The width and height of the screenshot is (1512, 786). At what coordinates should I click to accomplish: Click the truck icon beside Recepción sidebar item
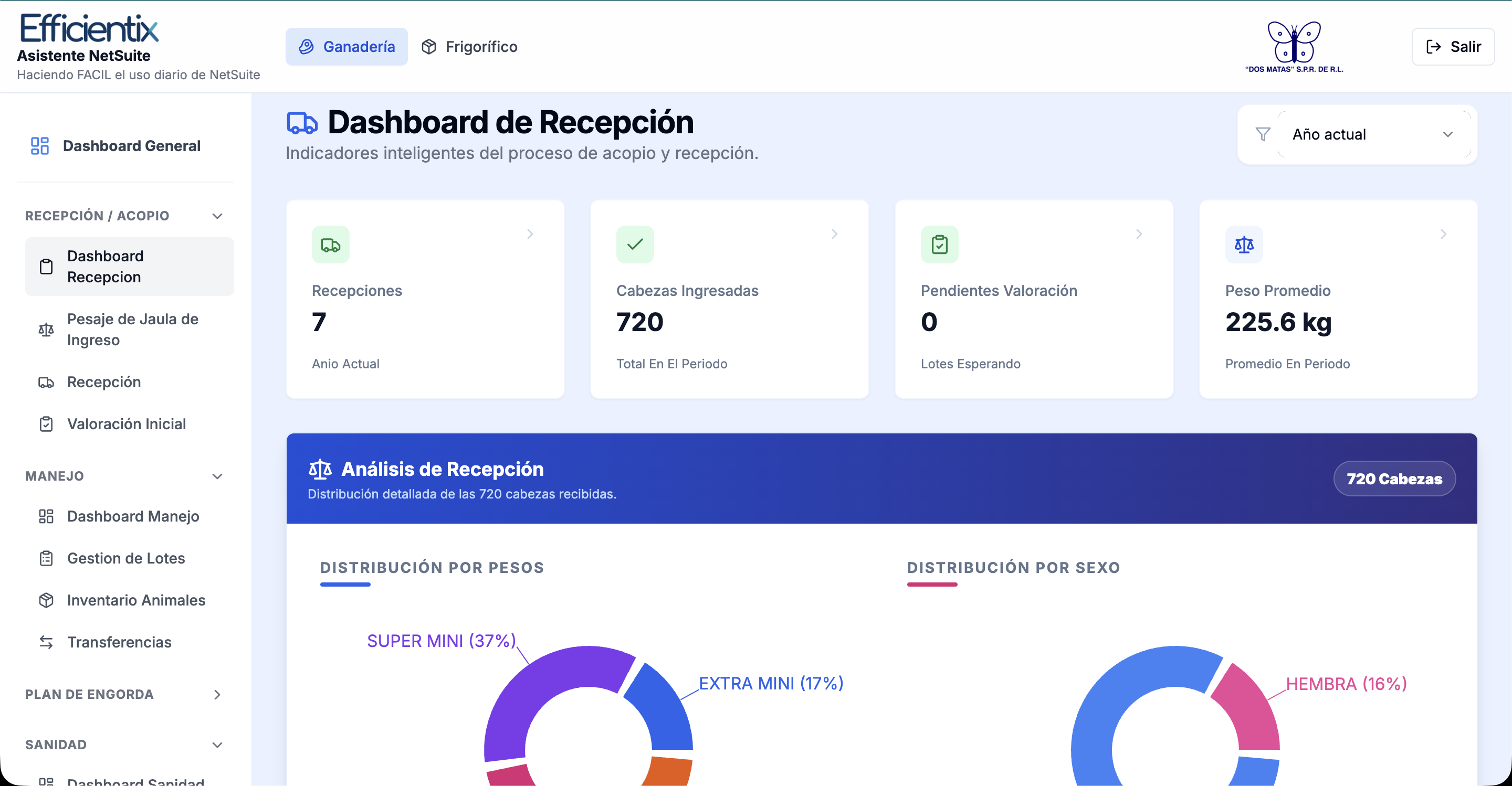coord(46,383)
